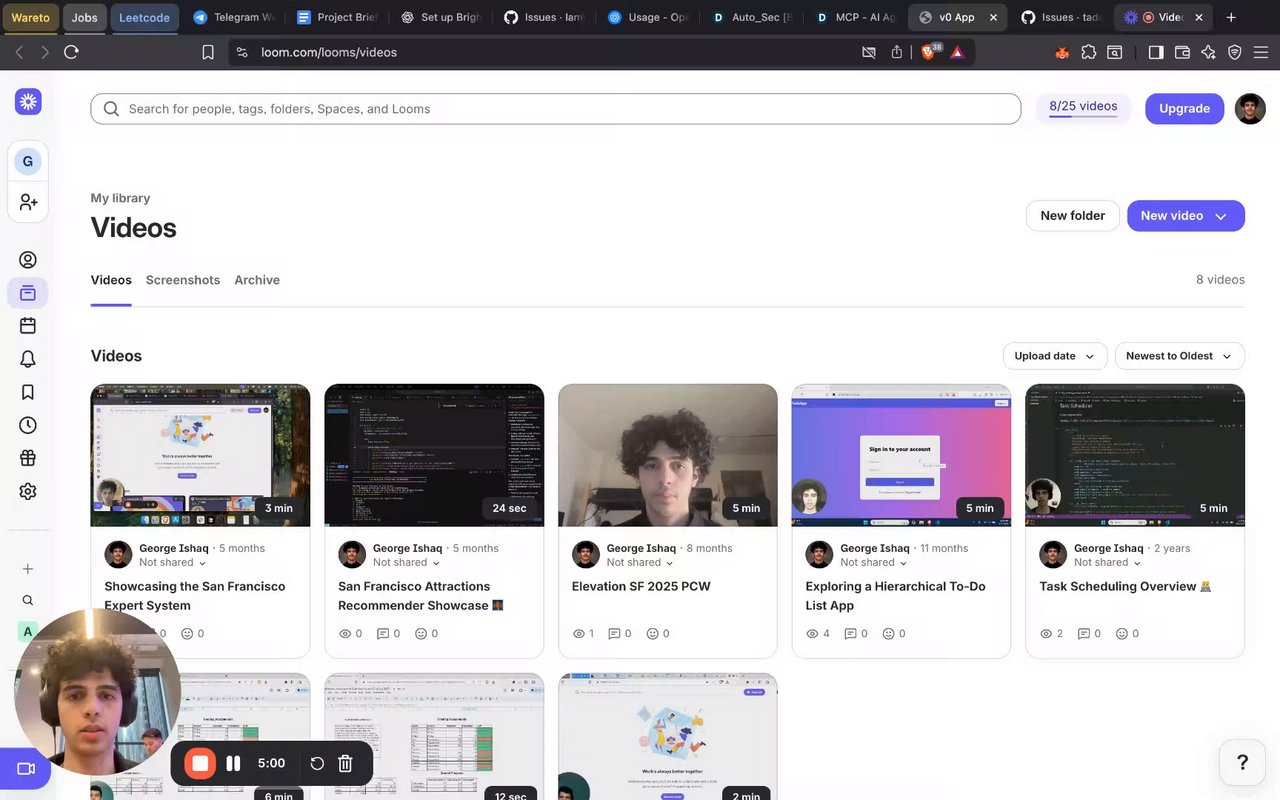This screenshot has width=1280, height=800.
Task: Click reactions emoji on Task Scheduling video
Action: coord(1127,634)
